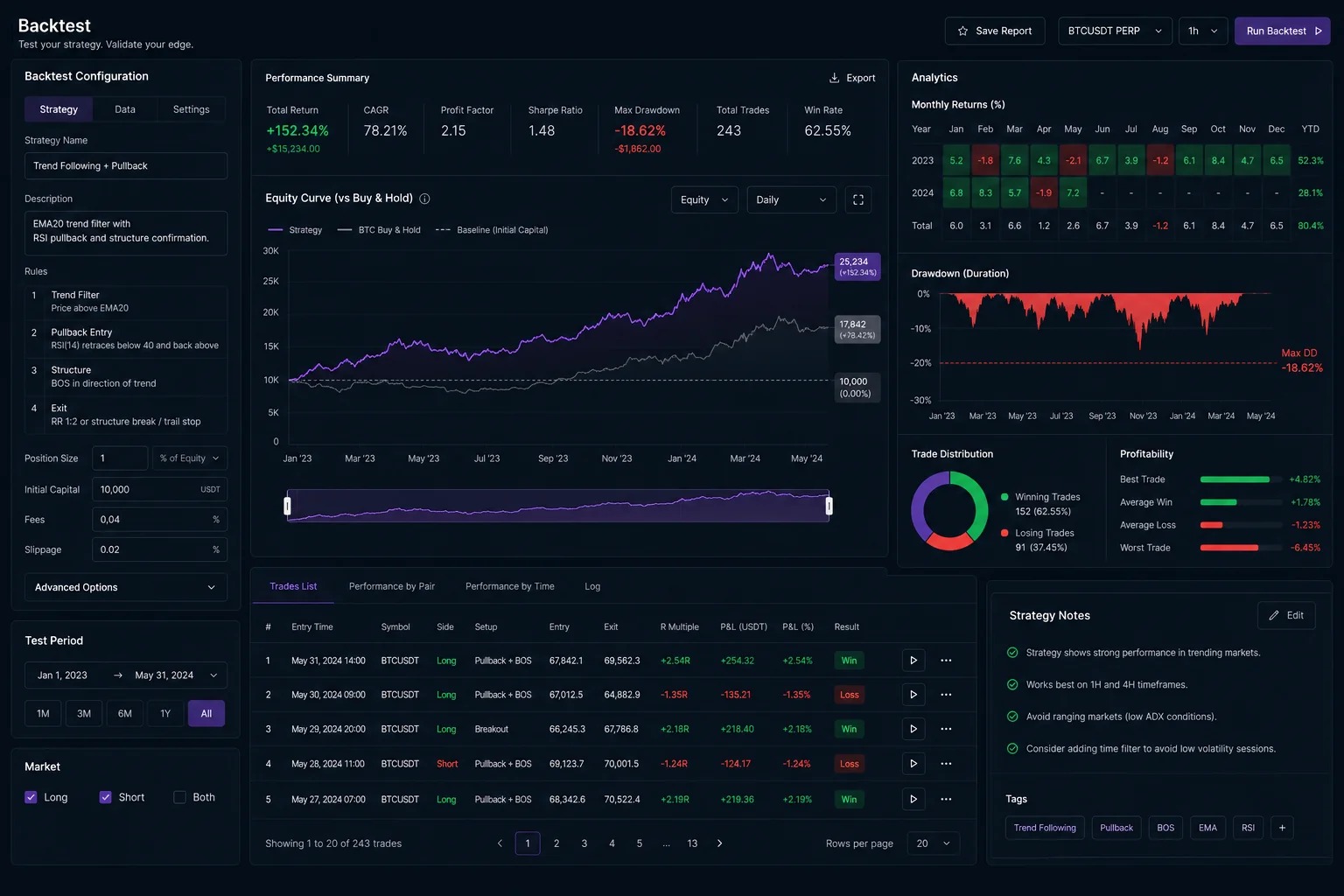The image size is (1344, 896).
Task: Click the Save Report star button
Action: tap(995, 31)
